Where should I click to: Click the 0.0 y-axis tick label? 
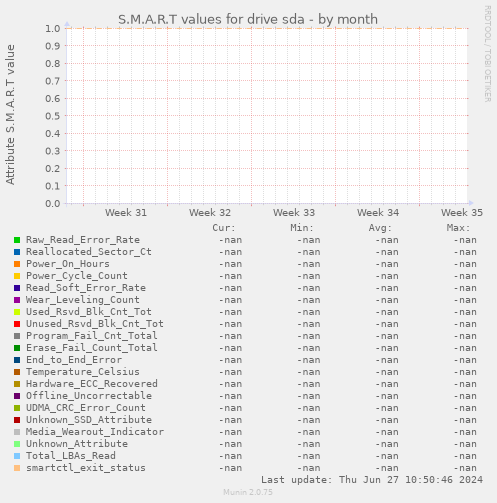(53, 203)
